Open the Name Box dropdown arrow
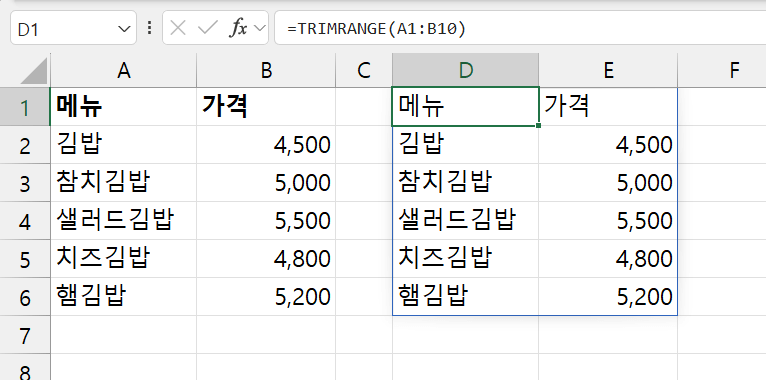This screenshot has width=766, height=380. [124, 29]
